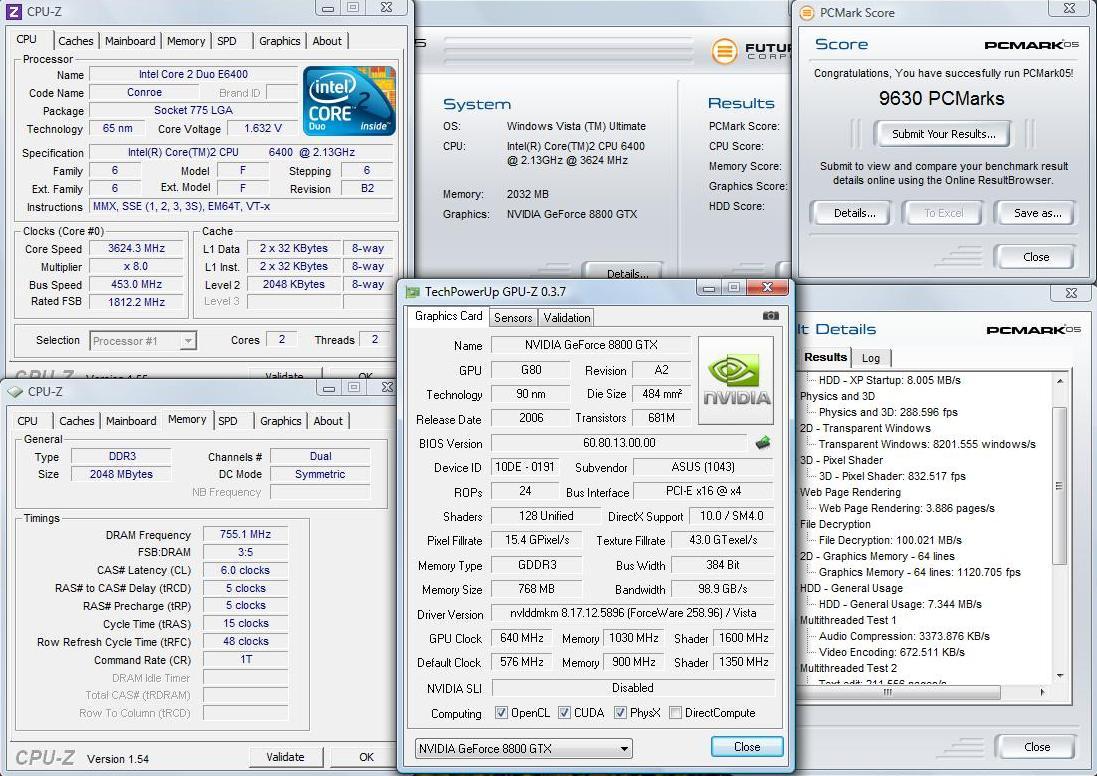The width and height of the screenshot is (1097, 776).
Task: Select 'Video Encoding: 672.511 KB/s' result row
Action: [891, 652]
